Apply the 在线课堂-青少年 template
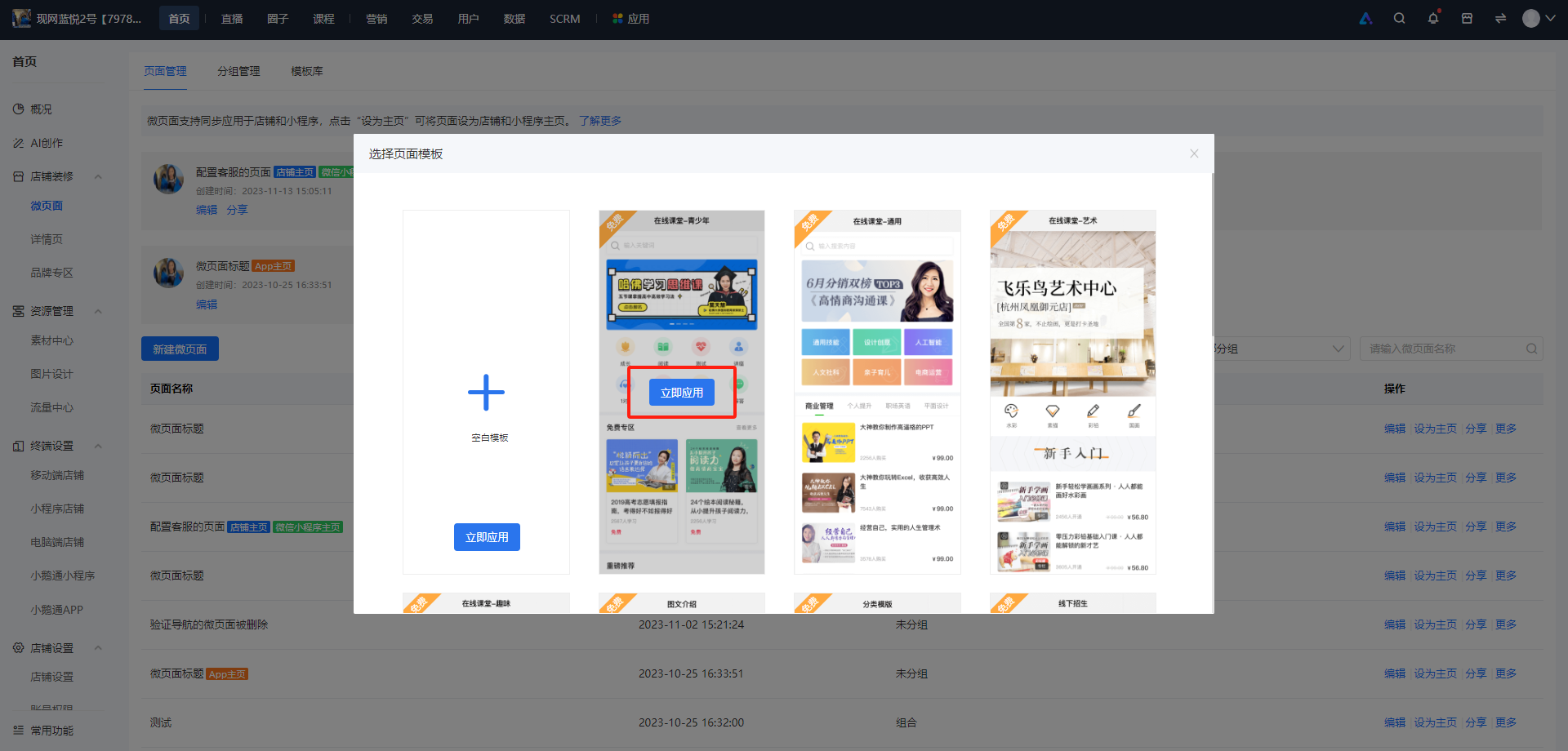1568x751 pixels. pyautogui.click(x=682, y=393)
